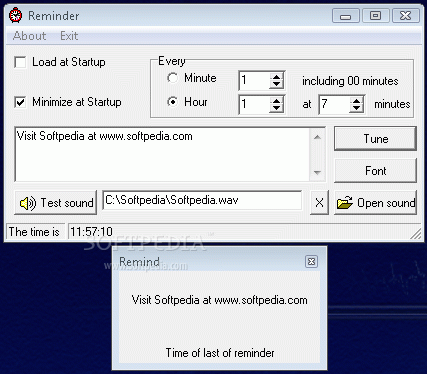Click message box scrollbar down arrow
The height and width of the screenshot is (374, 427).
click(x=317, y=172)
